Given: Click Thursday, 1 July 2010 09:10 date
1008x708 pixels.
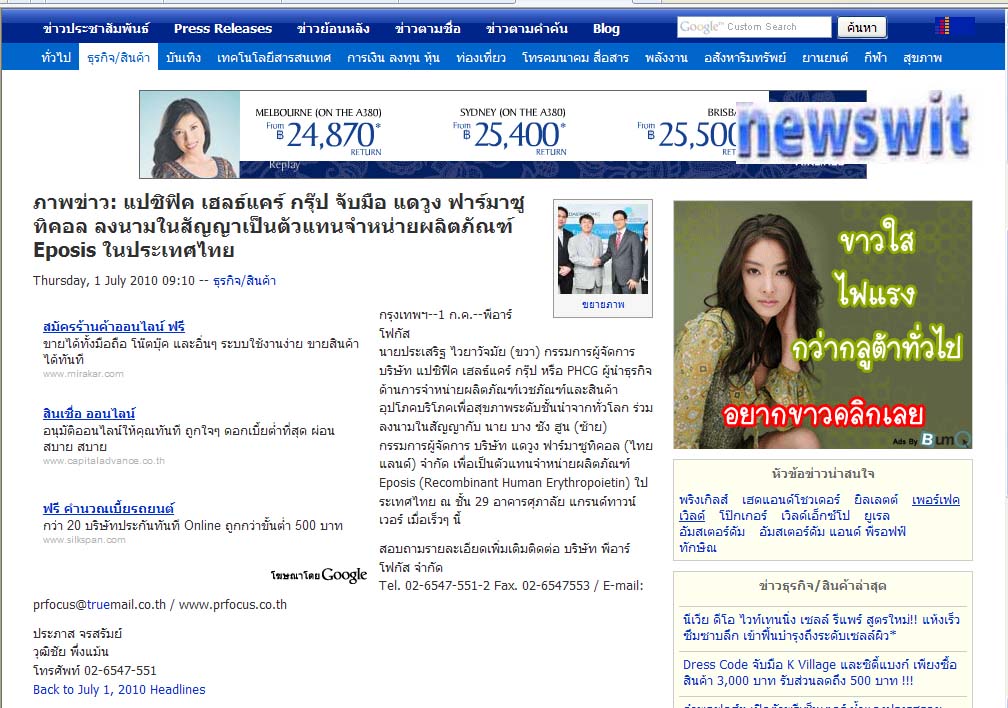Looking at the screenshot, I should 114,281.
